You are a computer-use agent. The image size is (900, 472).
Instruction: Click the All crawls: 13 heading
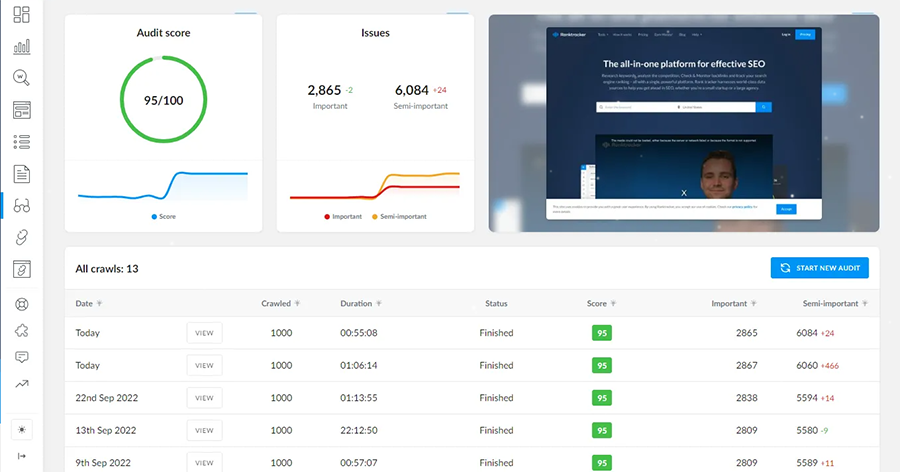pyautogui.click(x=107, y=269)
